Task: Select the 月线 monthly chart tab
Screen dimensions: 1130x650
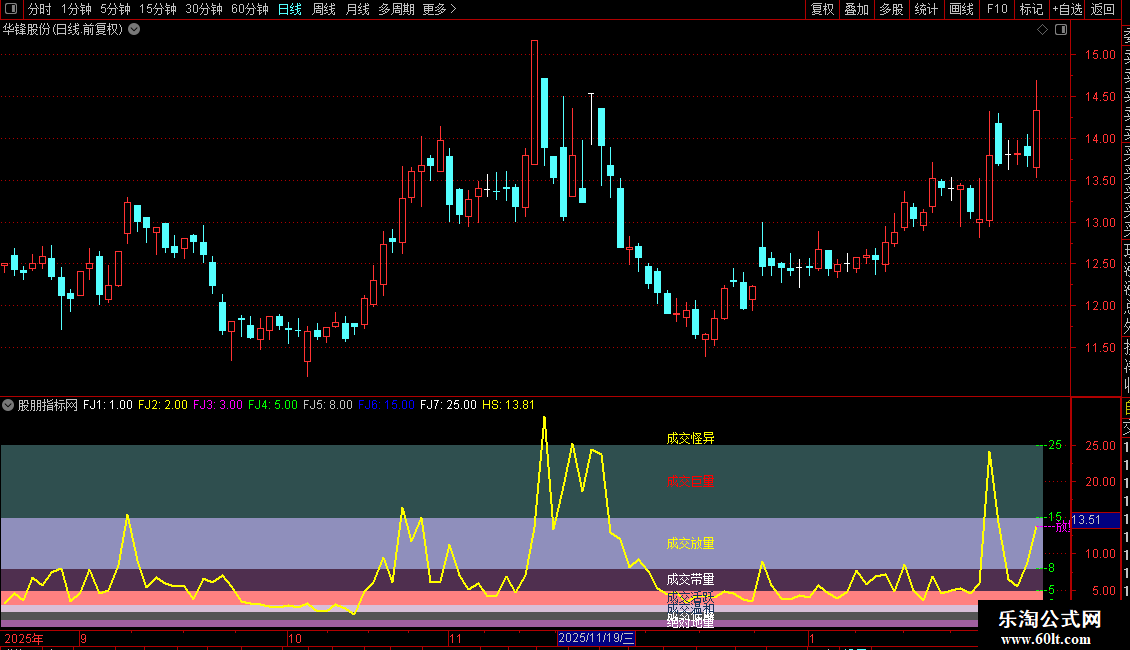Action: [357, 9]
